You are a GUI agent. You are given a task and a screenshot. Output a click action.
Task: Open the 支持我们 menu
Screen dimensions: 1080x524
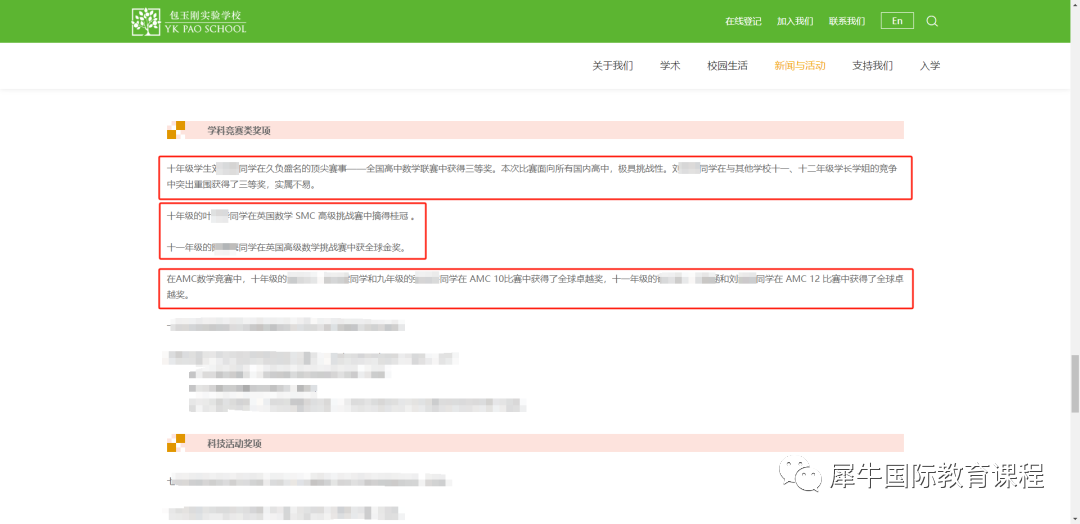(873, 66)
